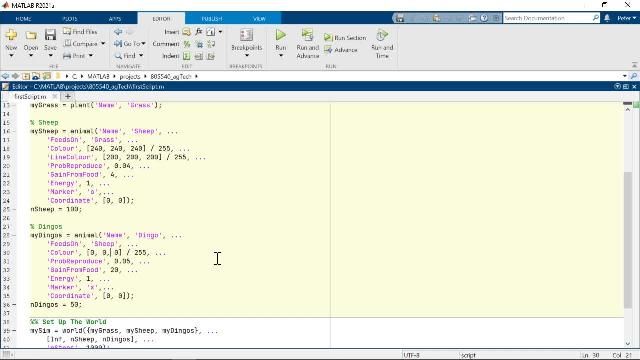Open the Print dropdown arrow

tap(91, 56)
